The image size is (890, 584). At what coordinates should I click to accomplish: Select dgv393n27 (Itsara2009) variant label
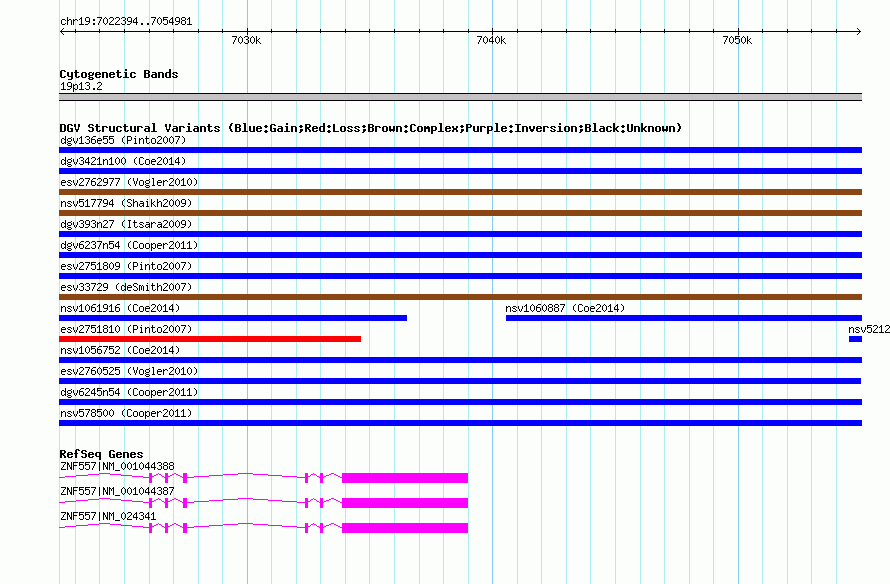pyautogui.click(x=126, y=224)
